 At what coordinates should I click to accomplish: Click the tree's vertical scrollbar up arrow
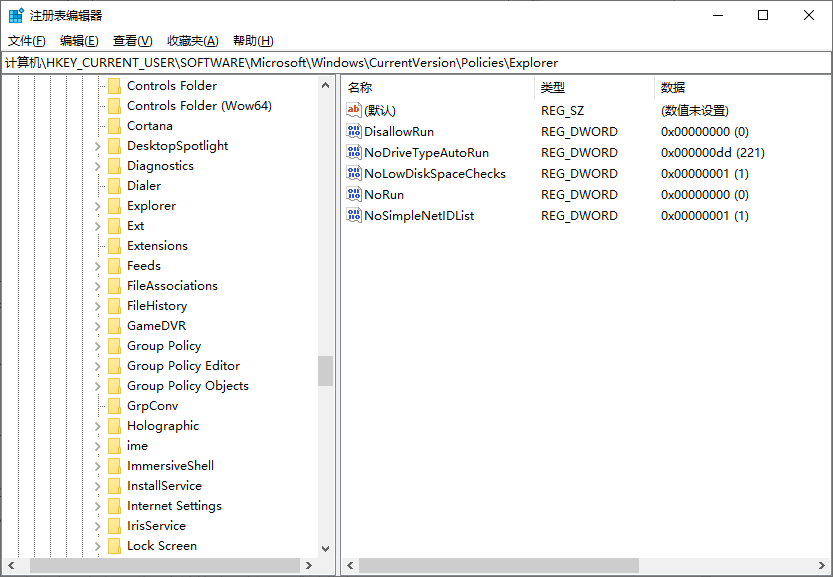(326, 85)
